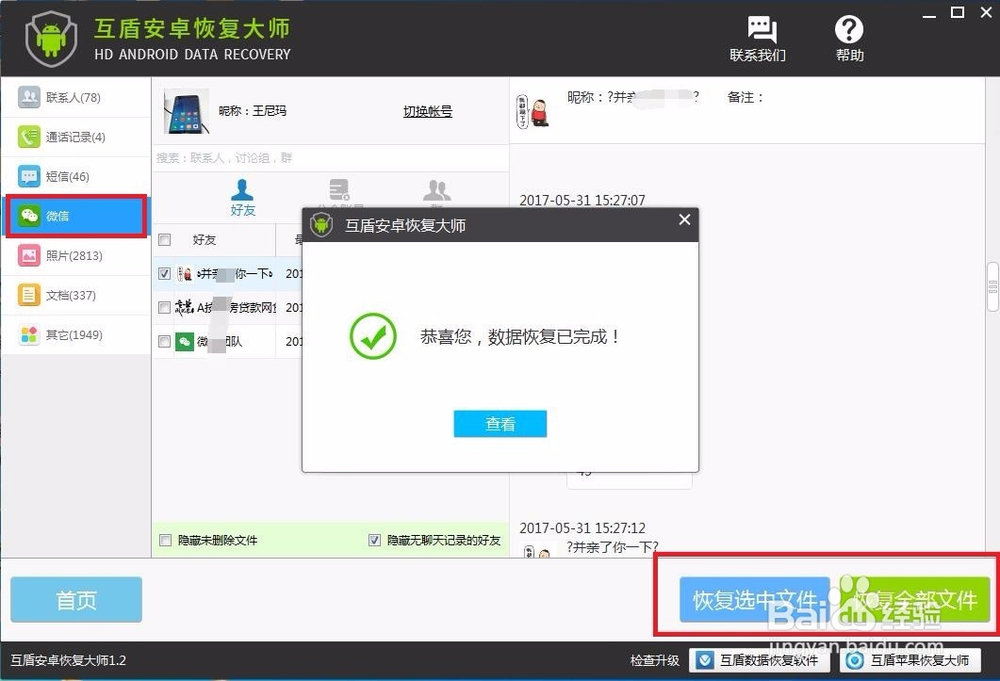The width and height of the screenshot is (1000, 681).
Task: Uncheck 隐藏无聊天记录的好友
Action: (374, 539)
